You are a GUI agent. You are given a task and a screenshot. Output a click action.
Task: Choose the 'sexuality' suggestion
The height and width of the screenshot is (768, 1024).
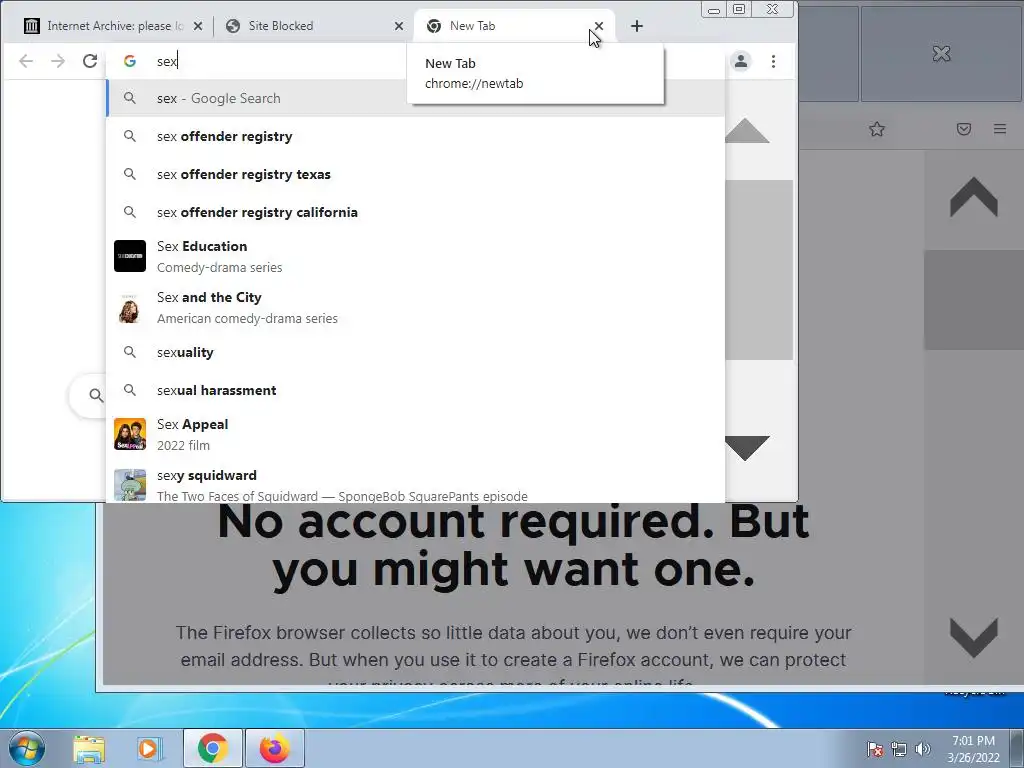coord(415,353)
